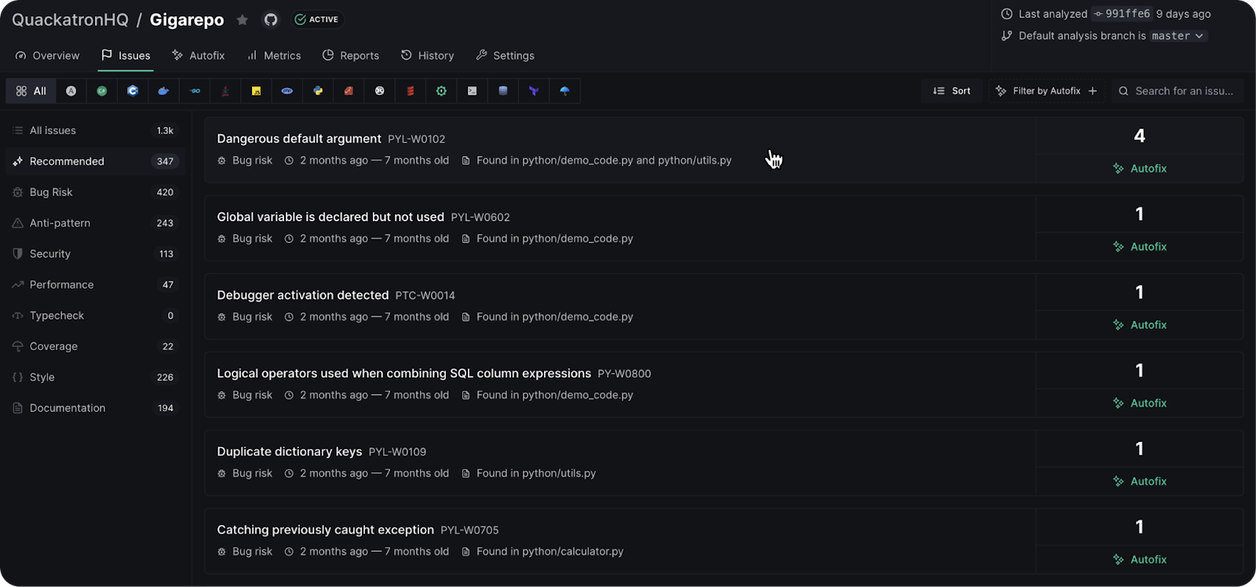Filter by the Go analyzer icon

click(196, 90)
